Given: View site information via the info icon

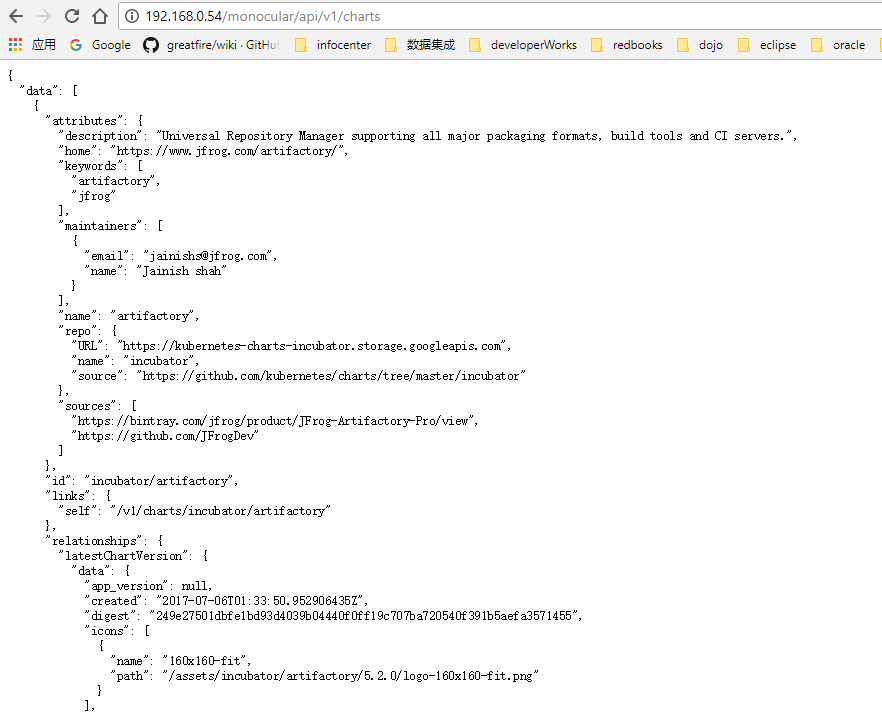Looking at the screenshot, I should [x=133, y=16].
